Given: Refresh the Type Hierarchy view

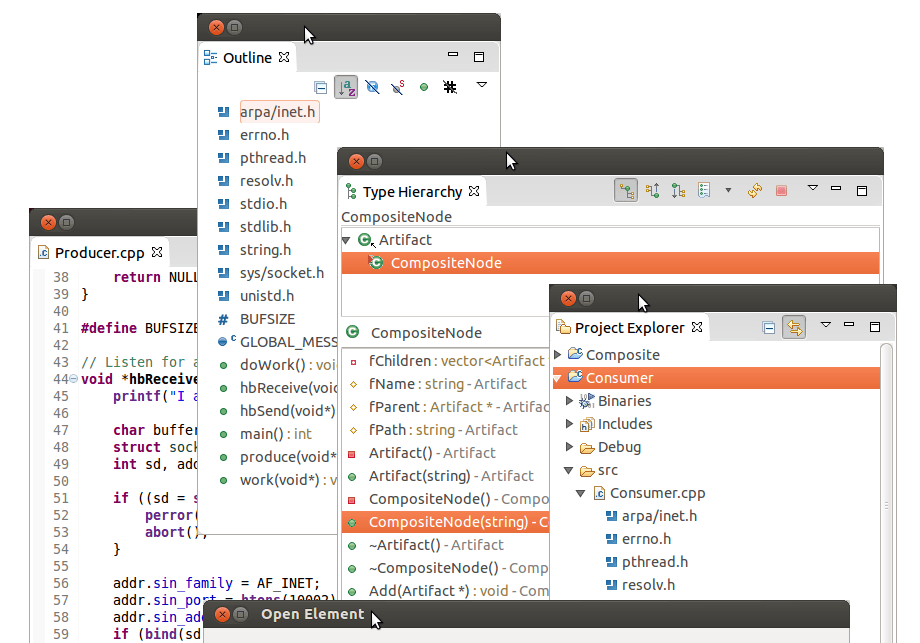Looking at the screenshot, I should [x=755, y=191].
